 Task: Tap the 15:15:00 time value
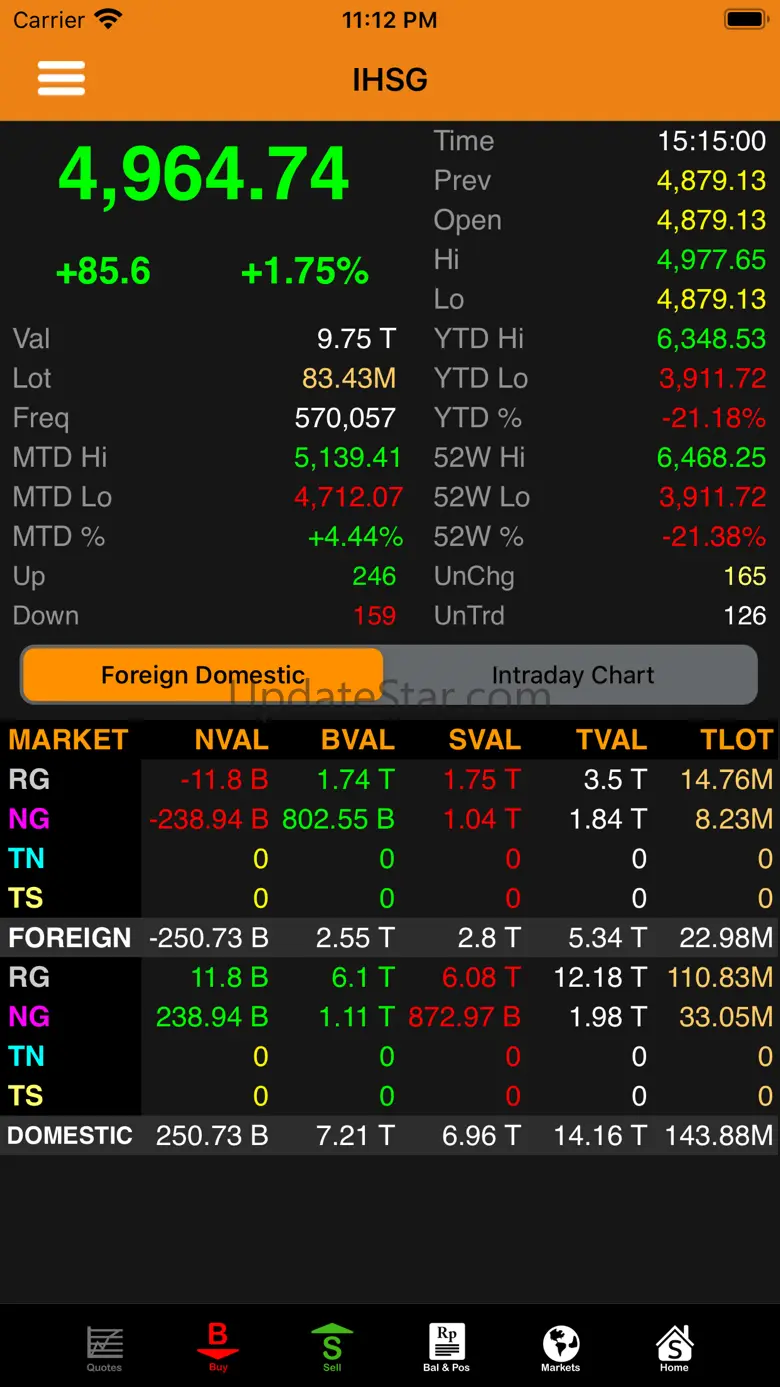[711, 141]
